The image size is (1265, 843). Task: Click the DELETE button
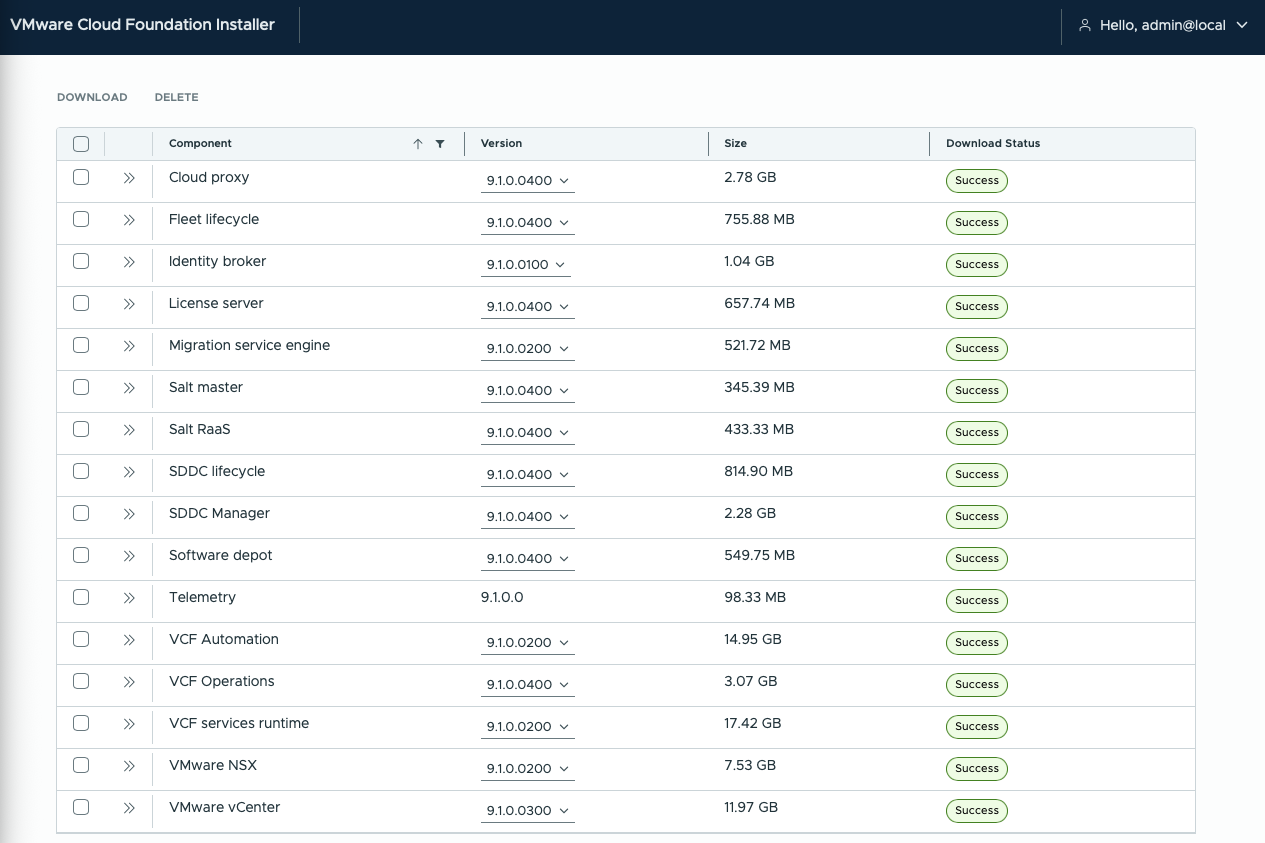click(x=176, y=97)
